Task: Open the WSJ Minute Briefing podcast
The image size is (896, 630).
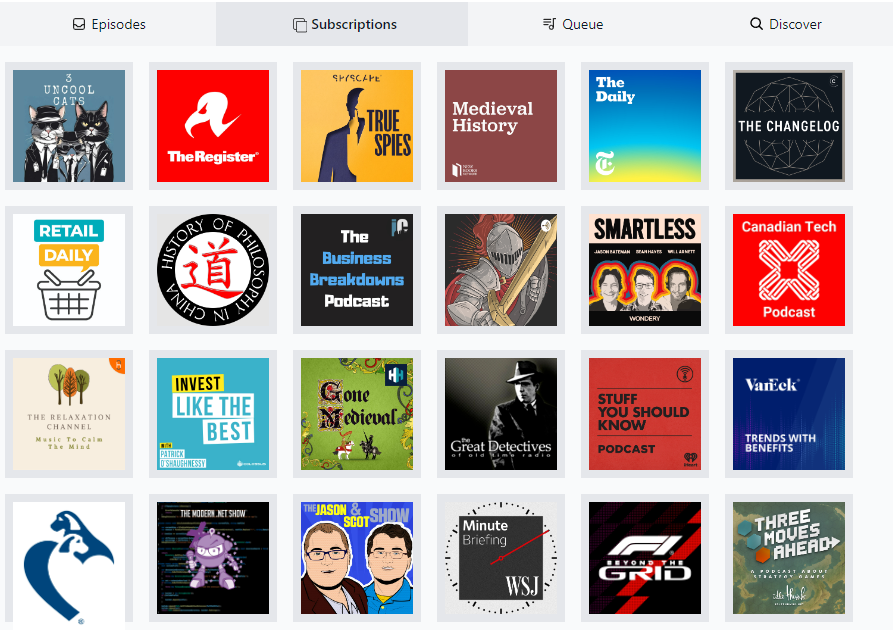Action: 501,558
